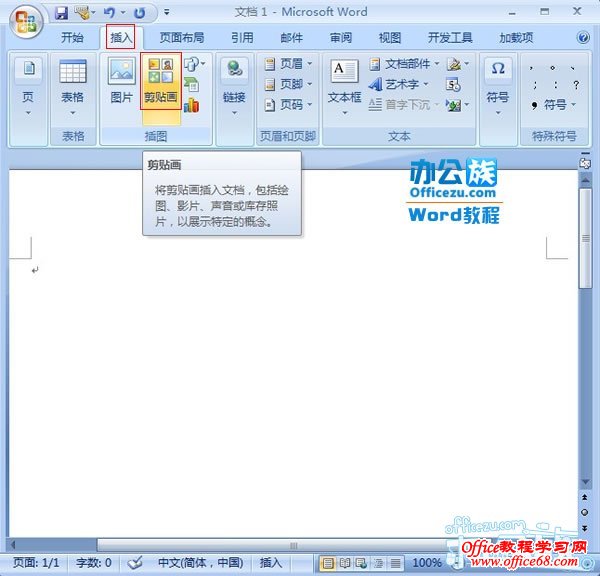The width and height of the screenshot is (600, 576).
Task: Open the 页面布局 tab
Action: click(x=182, y=38)
